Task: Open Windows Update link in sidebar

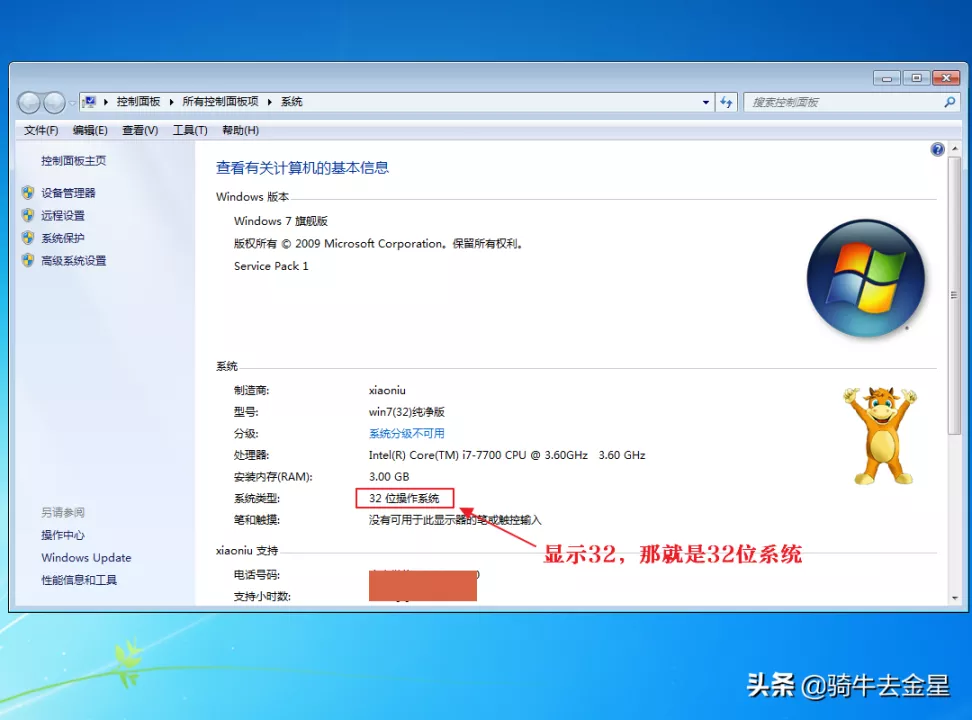Action: [86, 558]
